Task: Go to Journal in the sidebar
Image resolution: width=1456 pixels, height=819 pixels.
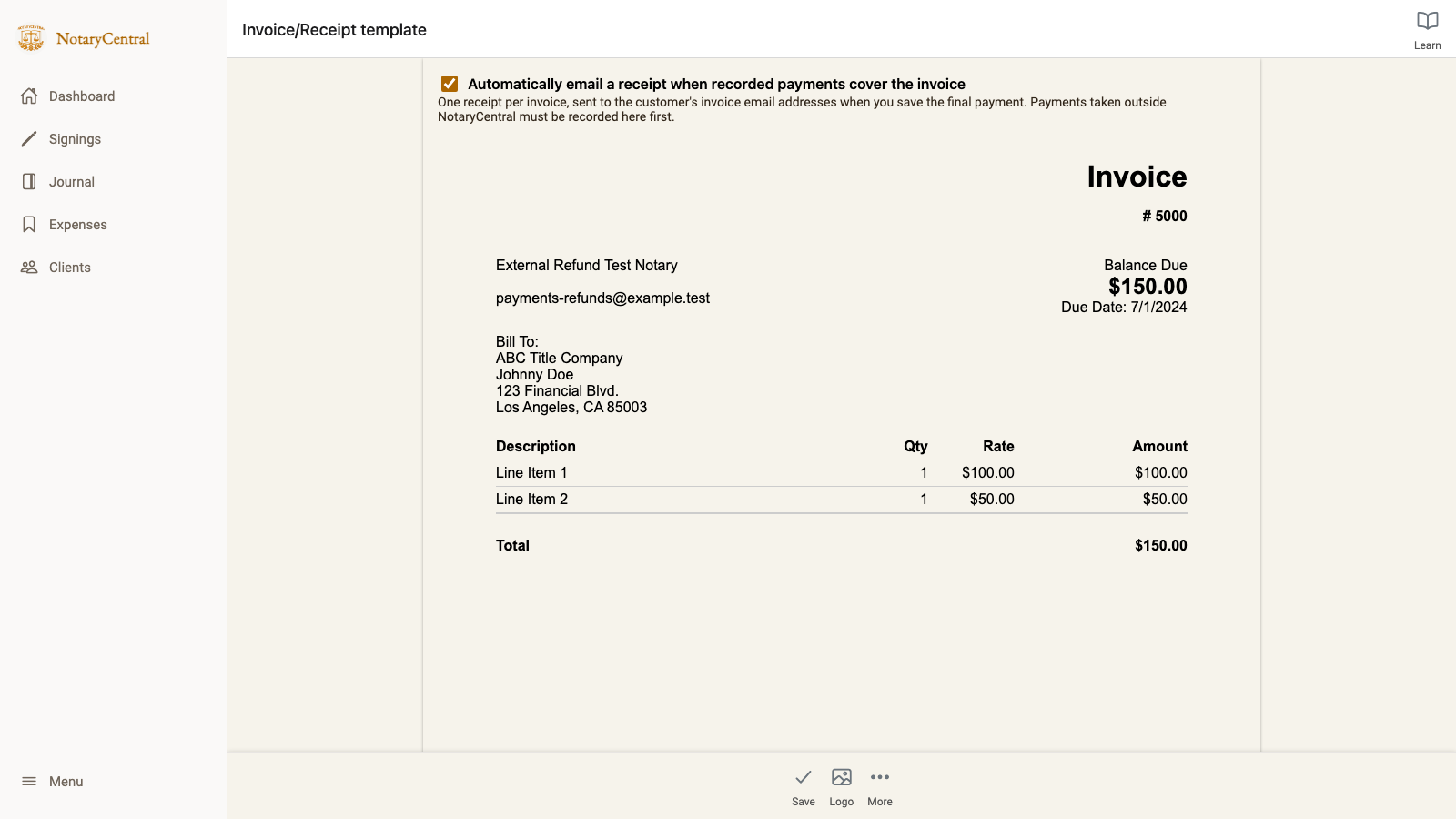Action: (x=72, y=182)
